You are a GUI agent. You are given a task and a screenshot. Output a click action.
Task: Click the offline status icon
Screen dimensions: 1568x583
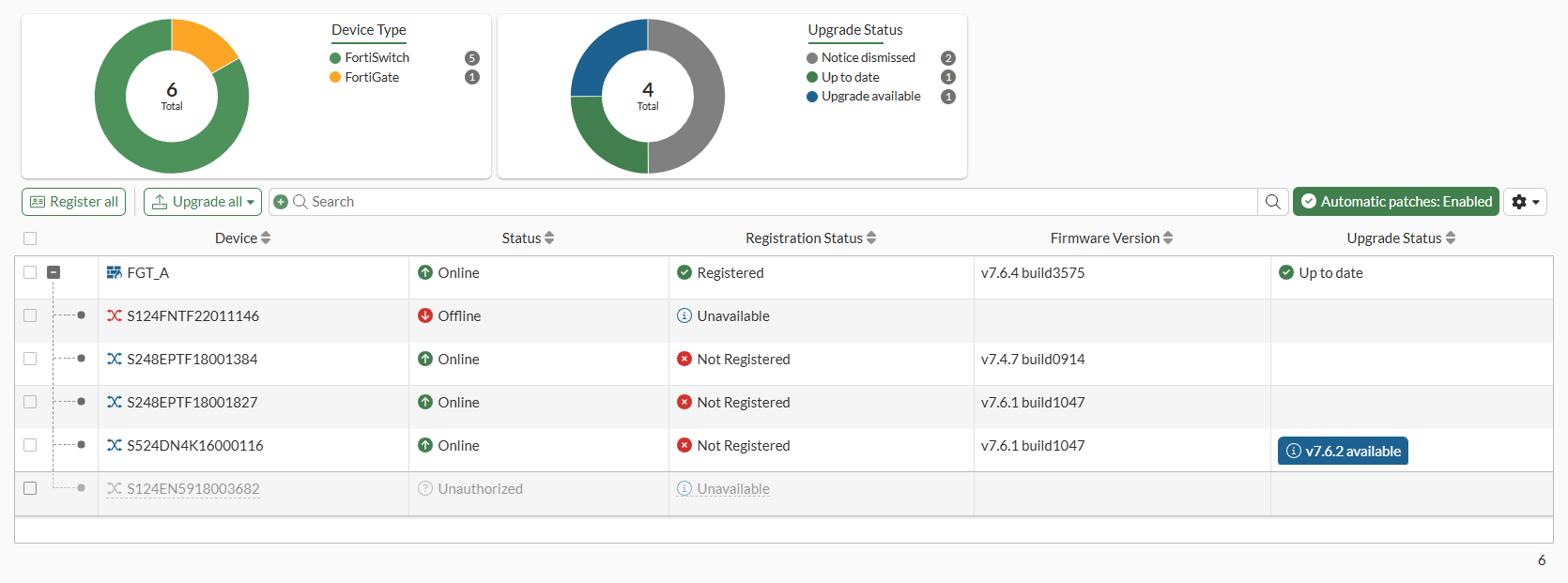425,315
